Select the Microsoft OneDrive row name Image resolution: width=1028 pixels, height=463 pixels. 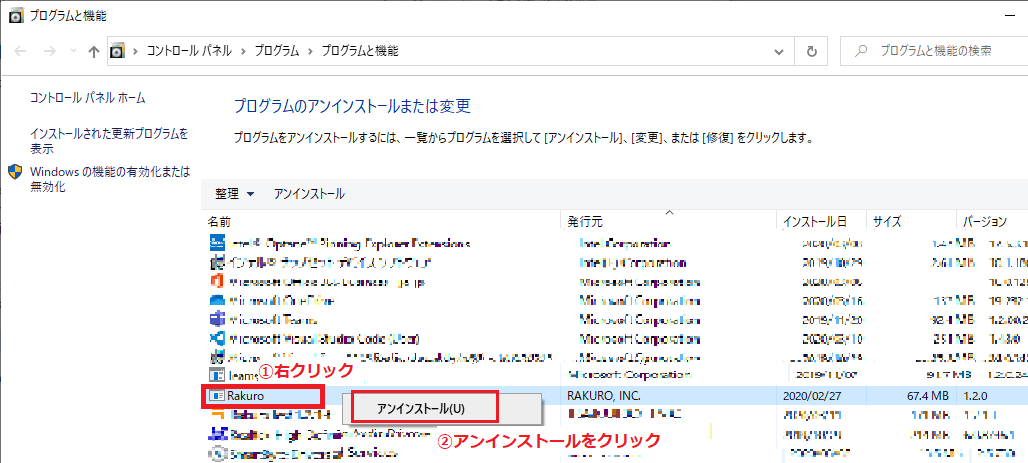281,301
